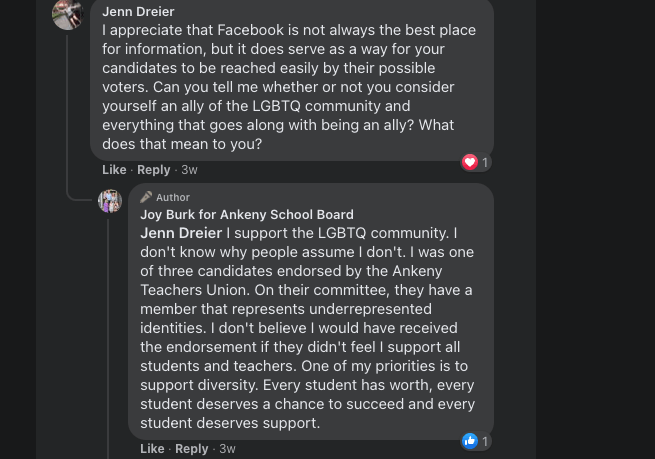Open the 3w timestamp on Joy Burk's reply

(x=227, y=449)
